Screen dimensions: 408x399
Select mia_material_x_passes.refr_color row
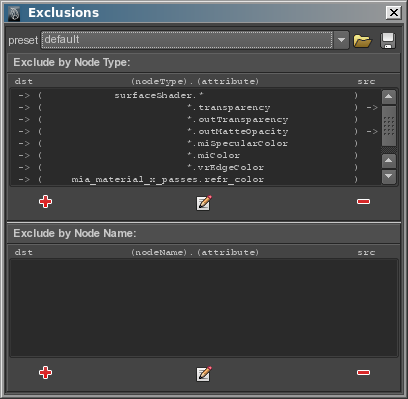pos(196,179)
